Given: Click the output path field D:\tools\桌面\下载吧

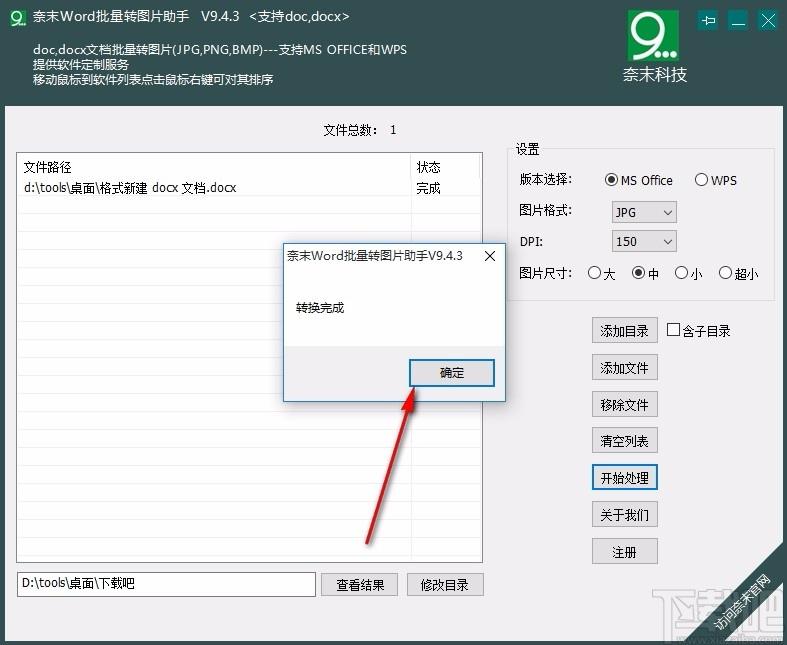Looking at the screenshot, I should [166, 584].
